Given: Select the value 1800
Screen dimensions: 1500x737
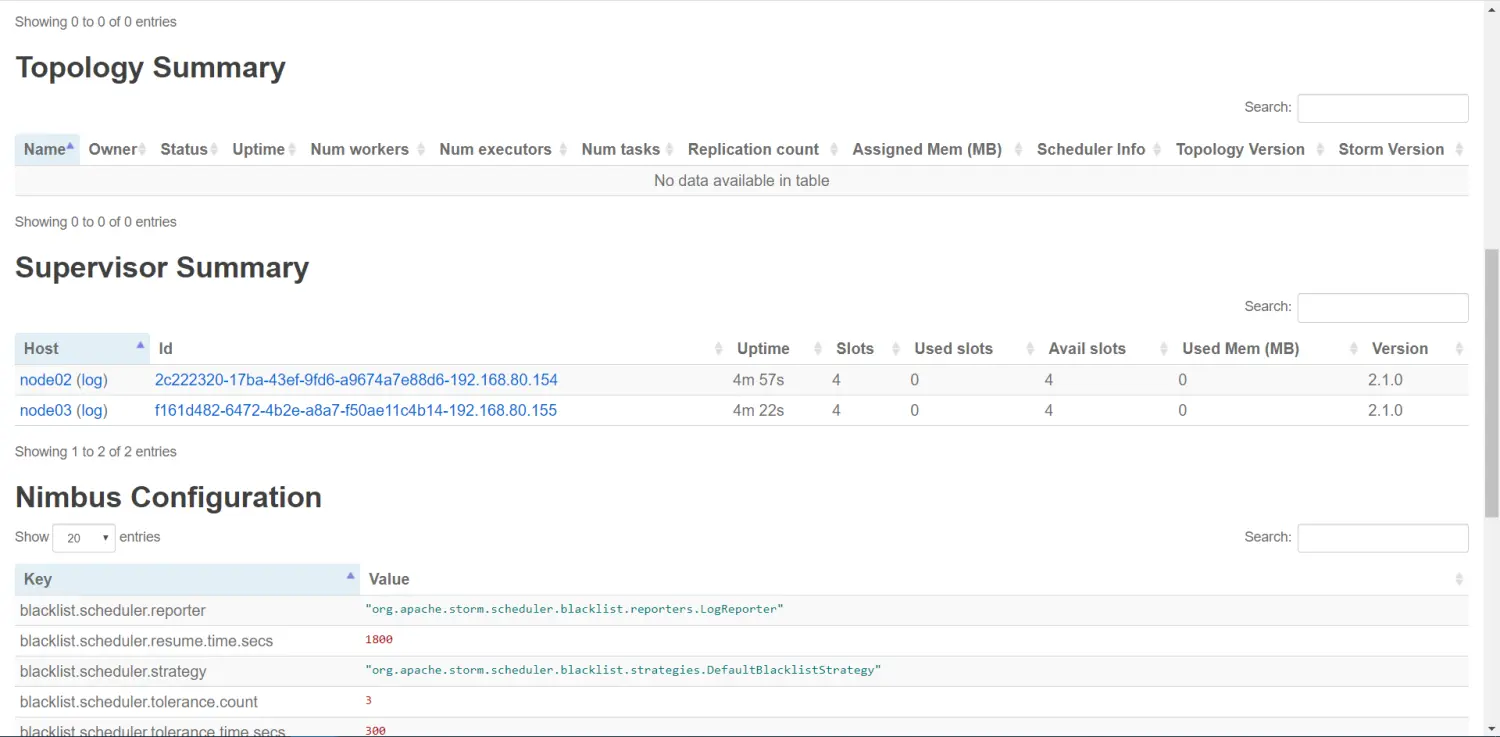Looking at the screenshot, I should tap(379, 640).
